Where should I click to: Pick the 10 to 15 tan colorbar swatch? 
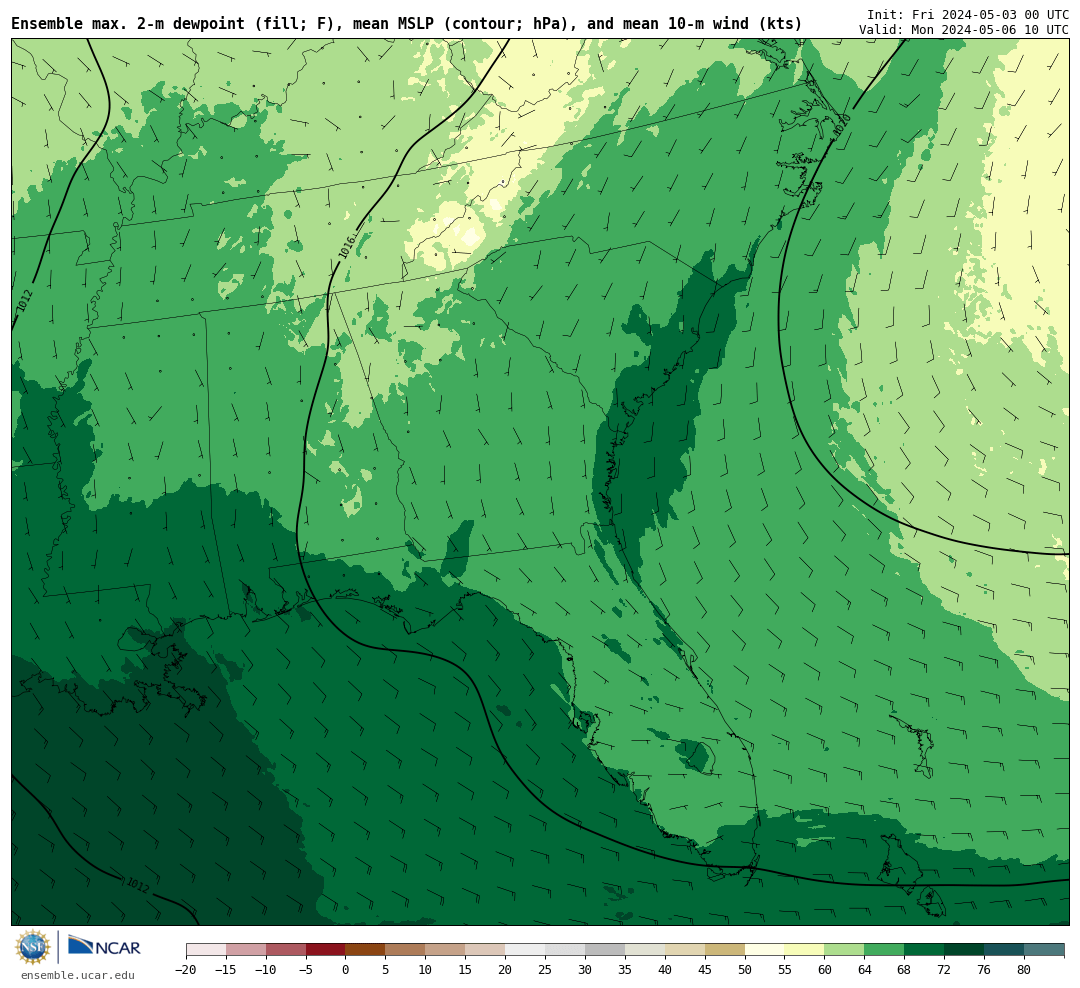coord(446,949)
